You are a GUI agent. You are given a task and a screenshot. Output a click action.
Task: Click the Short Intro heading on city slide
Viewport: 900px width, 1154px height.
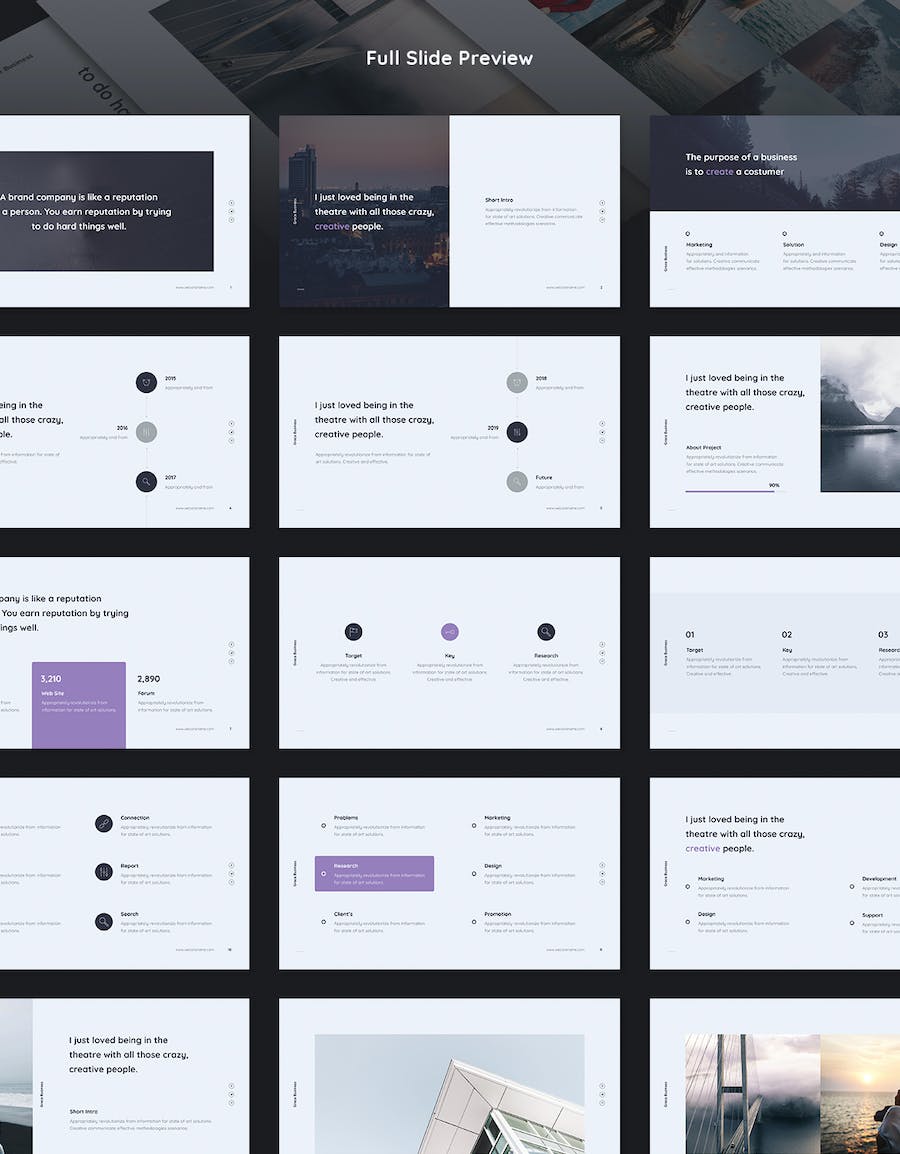(499, 200)
